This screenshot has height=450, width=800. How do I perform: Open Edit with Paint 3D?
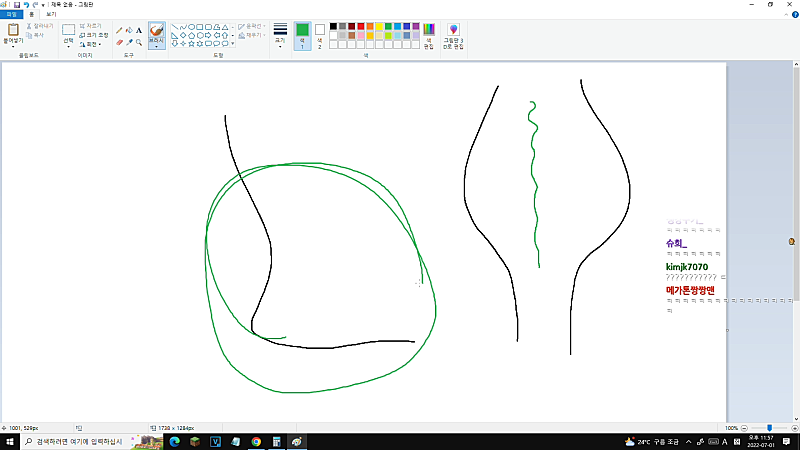tap(453, 36)
